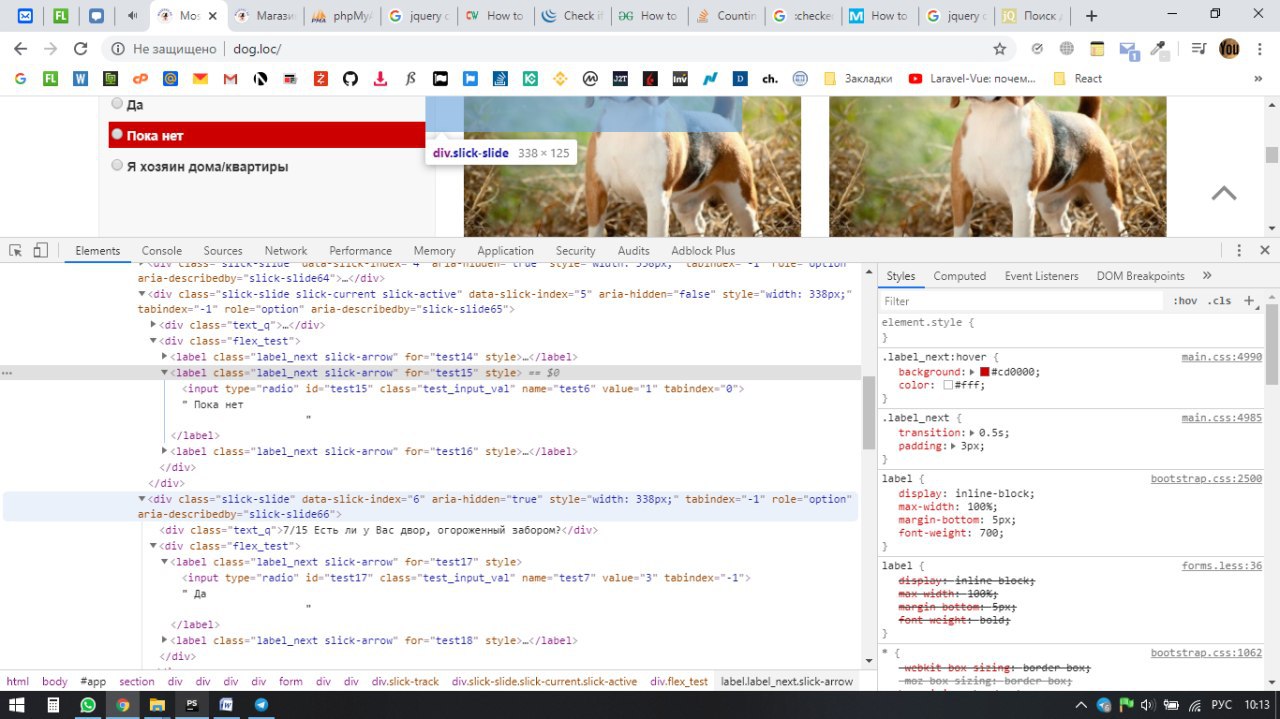Image resolution: width=1280 pixels, height=719 pixels.
Task: Expand the div class text_q node
Action: pos(154,325)
